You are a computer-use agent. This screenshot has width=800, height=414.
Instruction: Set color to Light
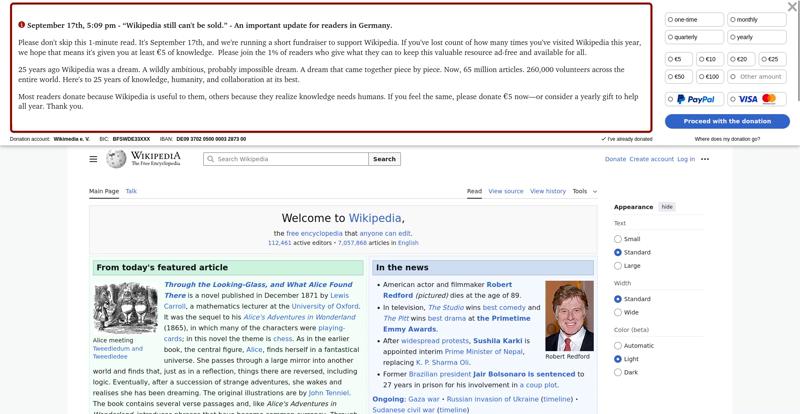618,359
